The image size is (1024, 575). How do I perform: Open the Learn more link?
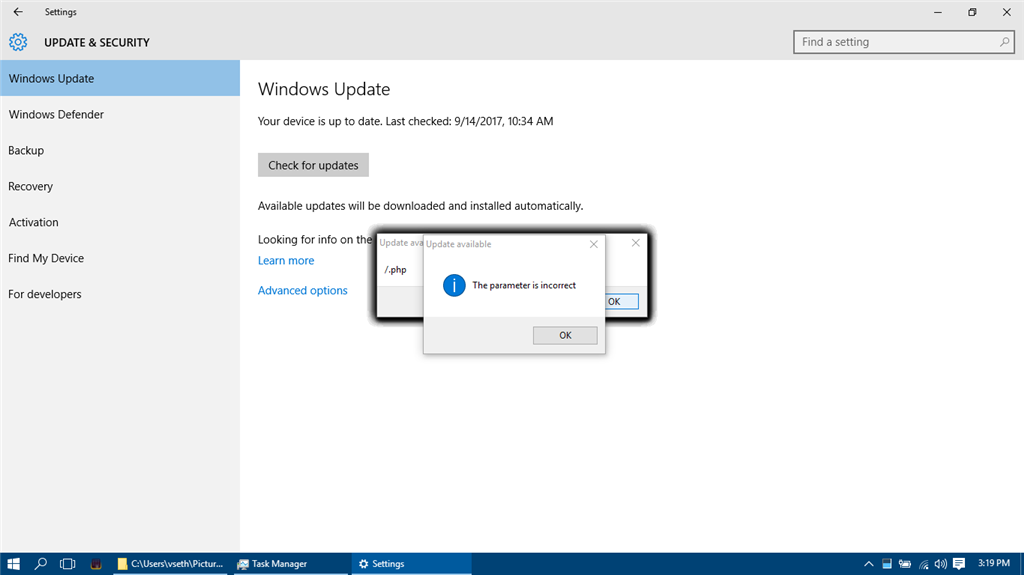(x=286, y=261)
